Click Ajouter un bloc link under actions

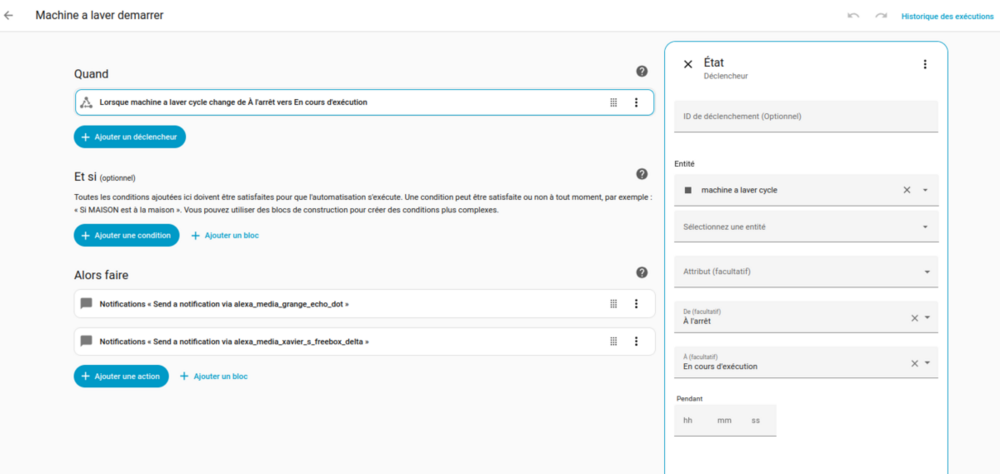(214, 376)
